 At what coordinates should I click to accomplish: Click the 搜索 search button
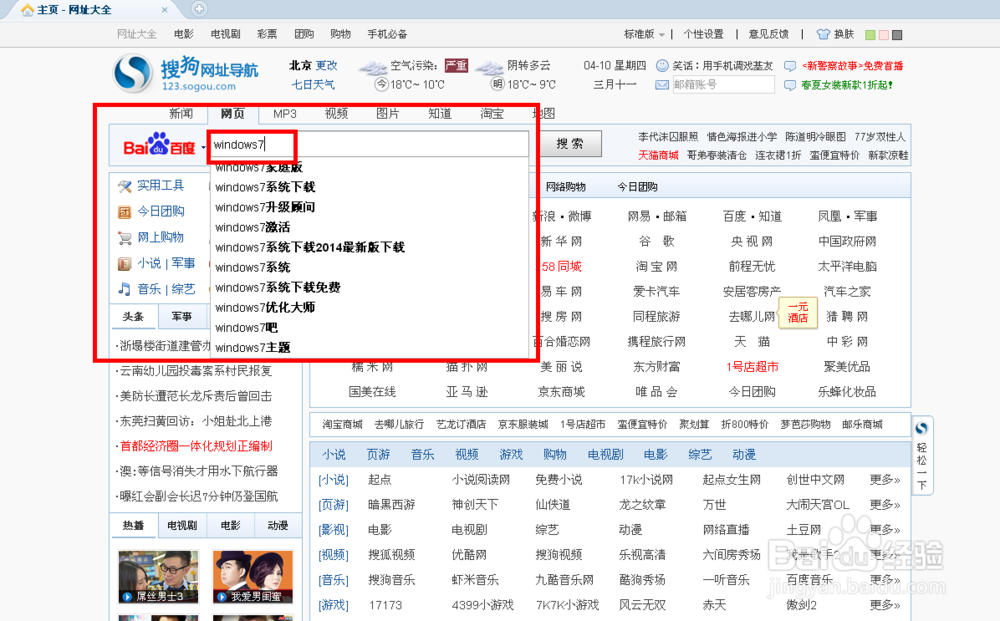tap(570, 144)
